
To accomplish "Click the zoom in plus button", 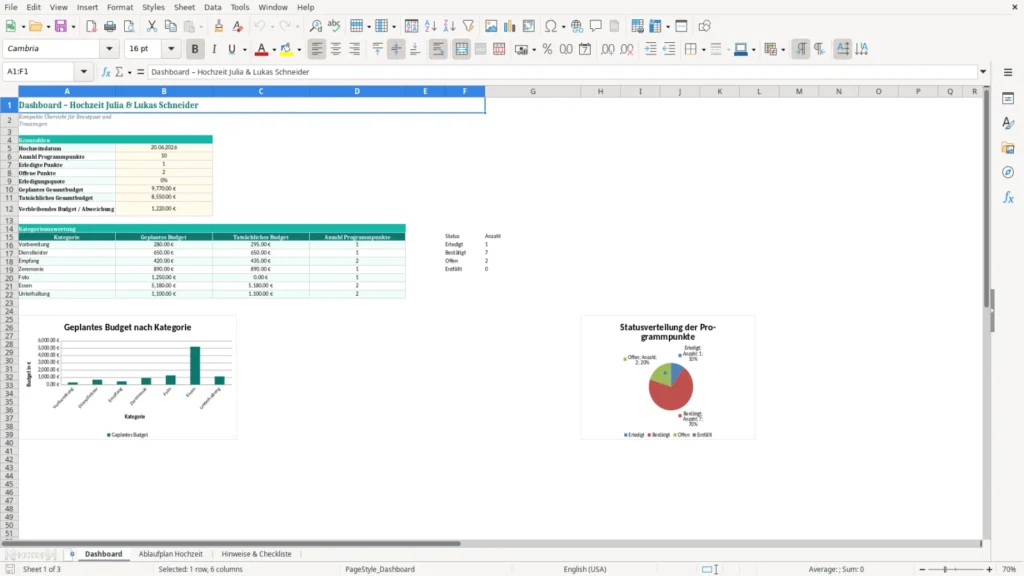I will click(989, 569).
